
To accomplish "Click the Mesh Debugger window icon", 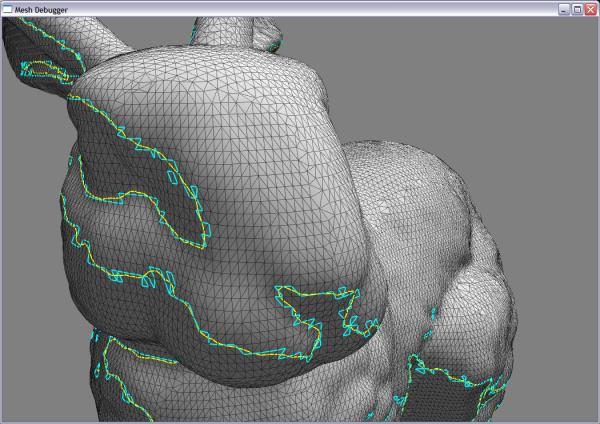I will (7, 10).
